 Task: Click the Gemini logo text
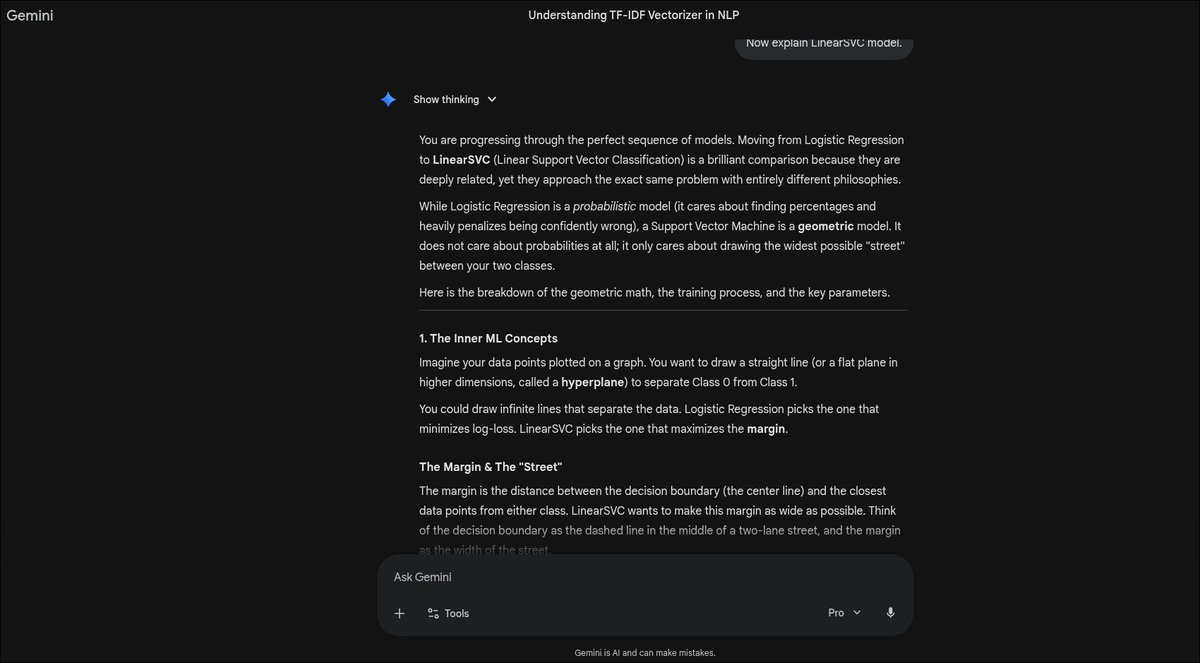[30, 15]
